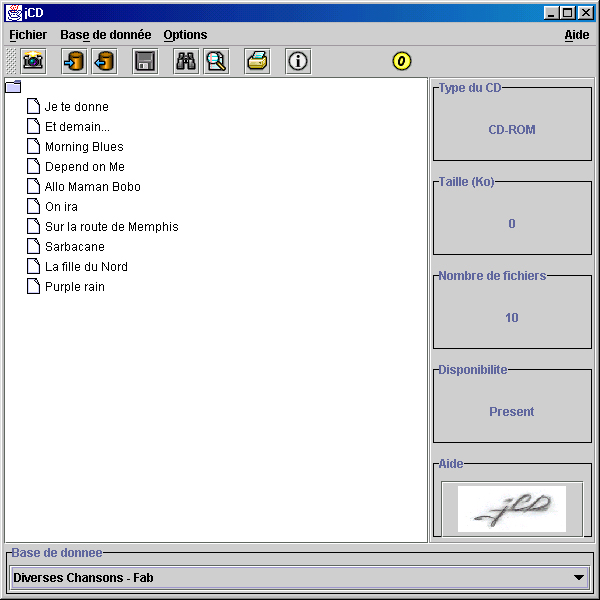Image resolution: width=600 pixels, height=600 pixels.
Task: Click the jCD logo image in Aide panel
Action: [x=511, y=508]
